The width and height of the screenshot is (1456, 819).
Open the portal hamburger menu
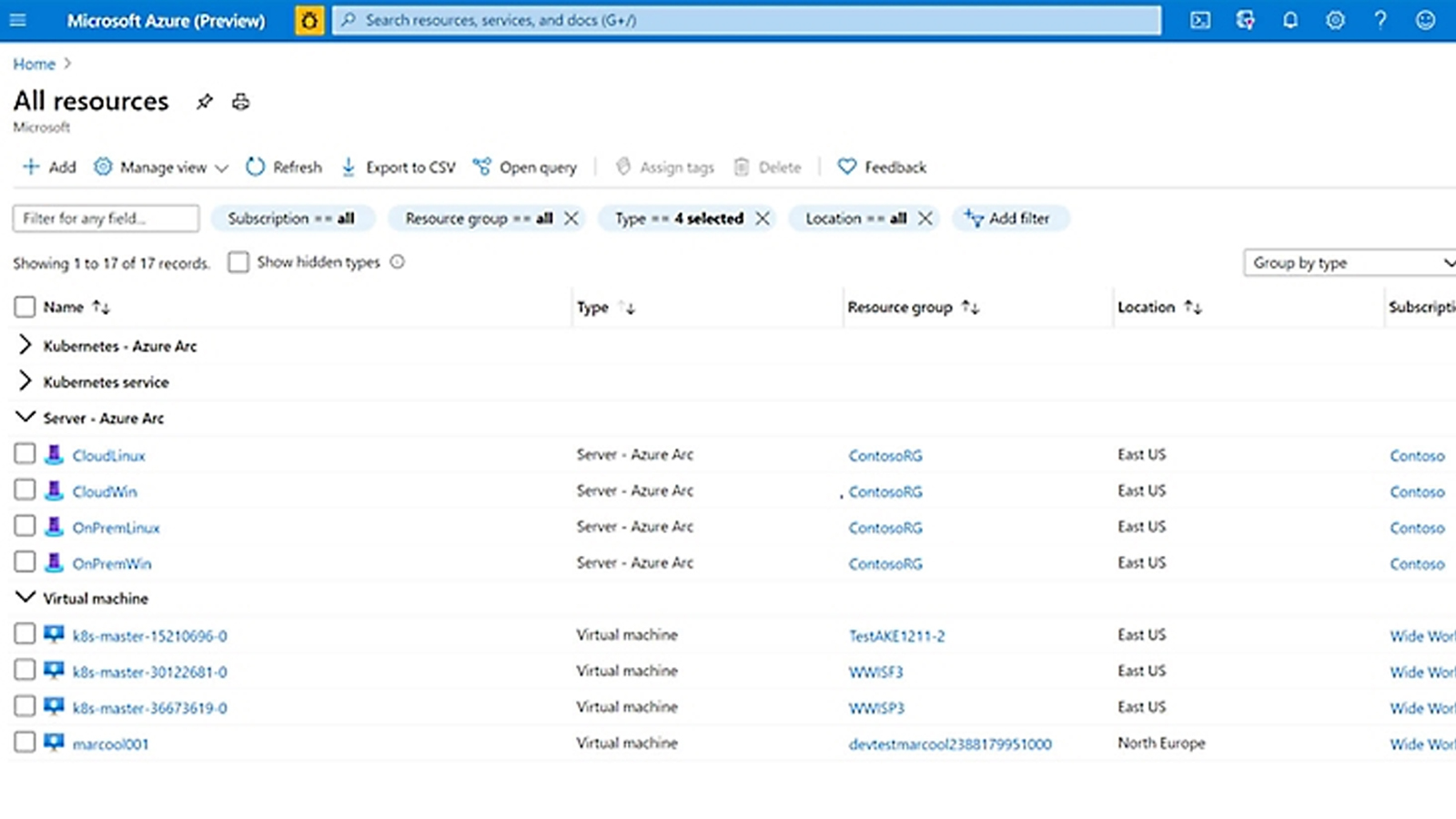[x=18, y=20]
